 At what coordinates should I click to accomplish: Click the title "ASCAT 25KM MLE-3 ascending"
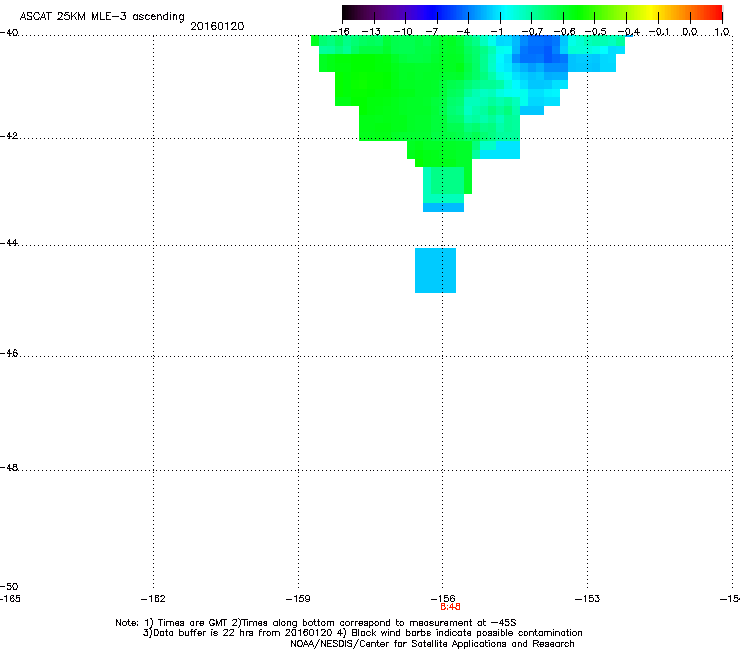102,17
